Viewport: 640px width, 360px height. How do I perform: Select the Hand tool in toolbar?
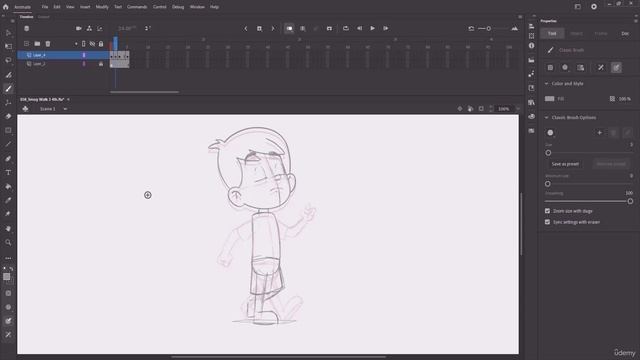[x=8, y=229]
